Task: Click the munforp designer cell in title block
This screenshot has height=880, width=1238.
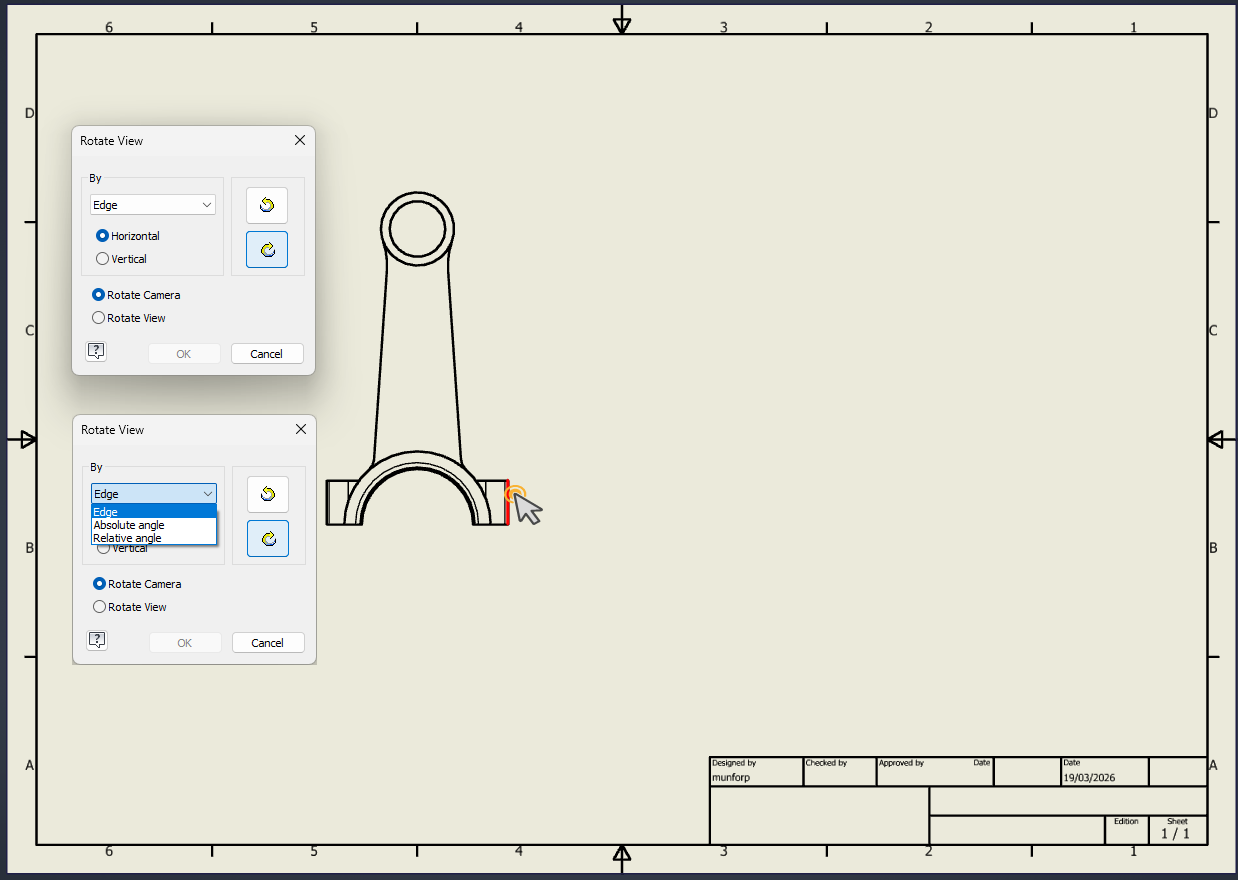Action: click(x=756, y=771)
